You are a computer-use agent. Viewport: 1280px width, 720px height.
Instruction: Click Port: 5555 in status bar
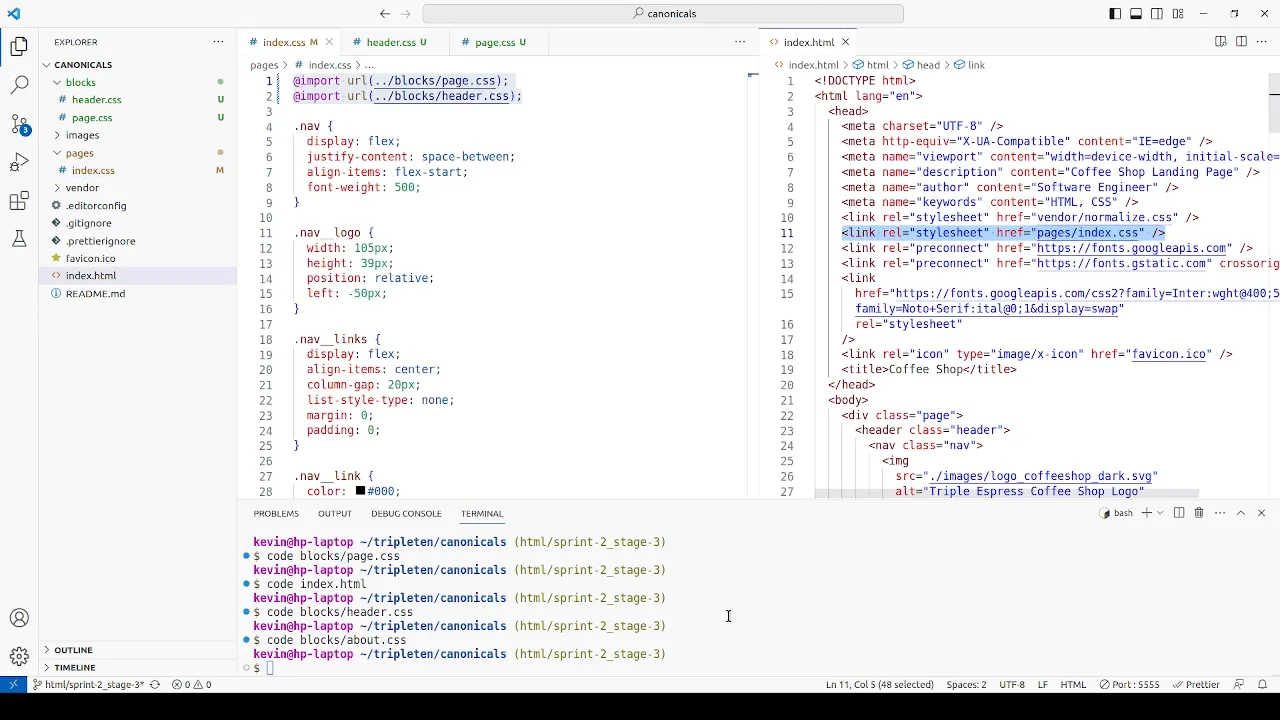[x=1129, y=685]
